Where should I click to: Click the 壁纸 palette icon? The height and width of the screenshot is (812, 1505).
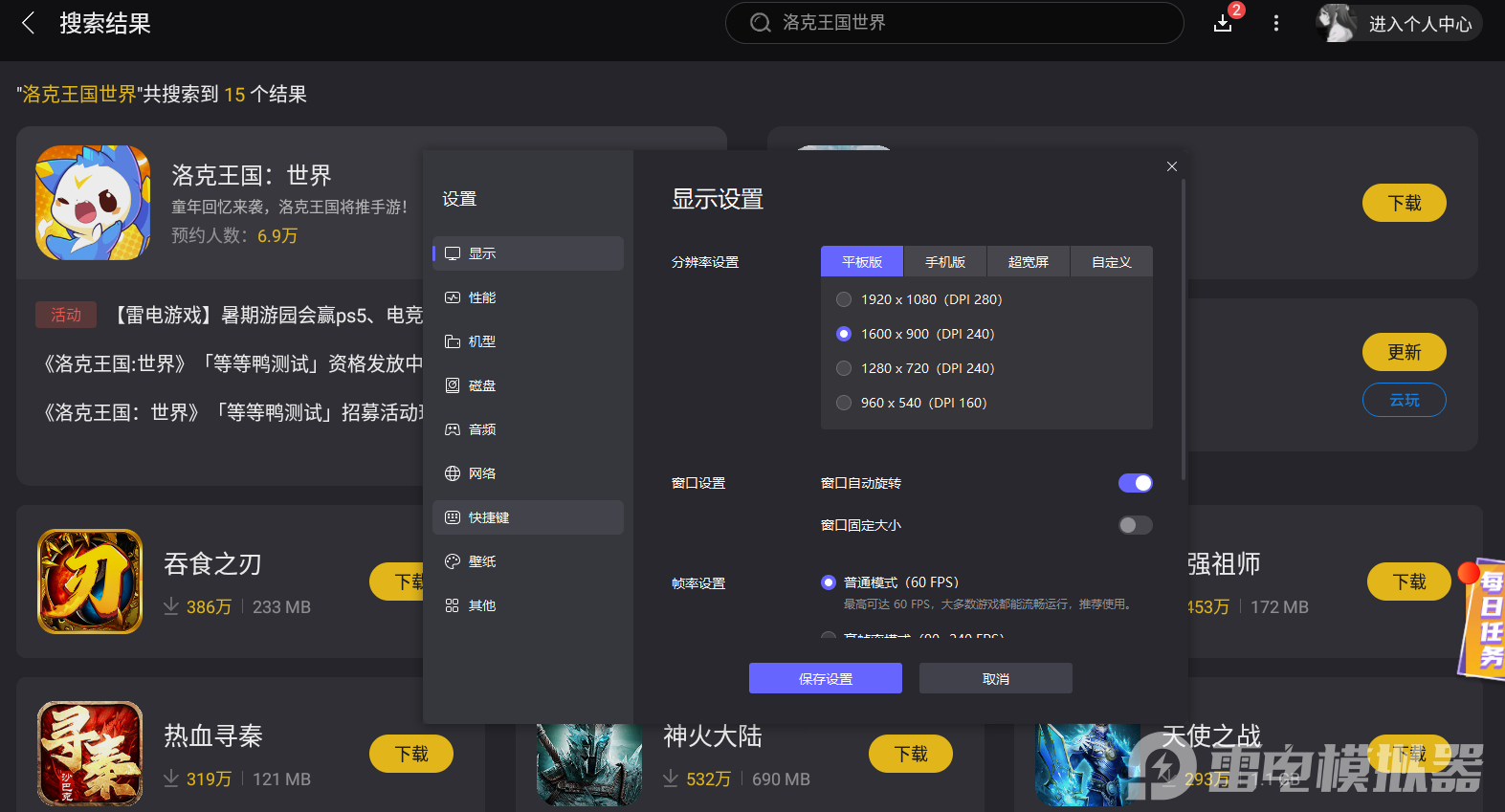pyautogui.click(x=453, y=561)
